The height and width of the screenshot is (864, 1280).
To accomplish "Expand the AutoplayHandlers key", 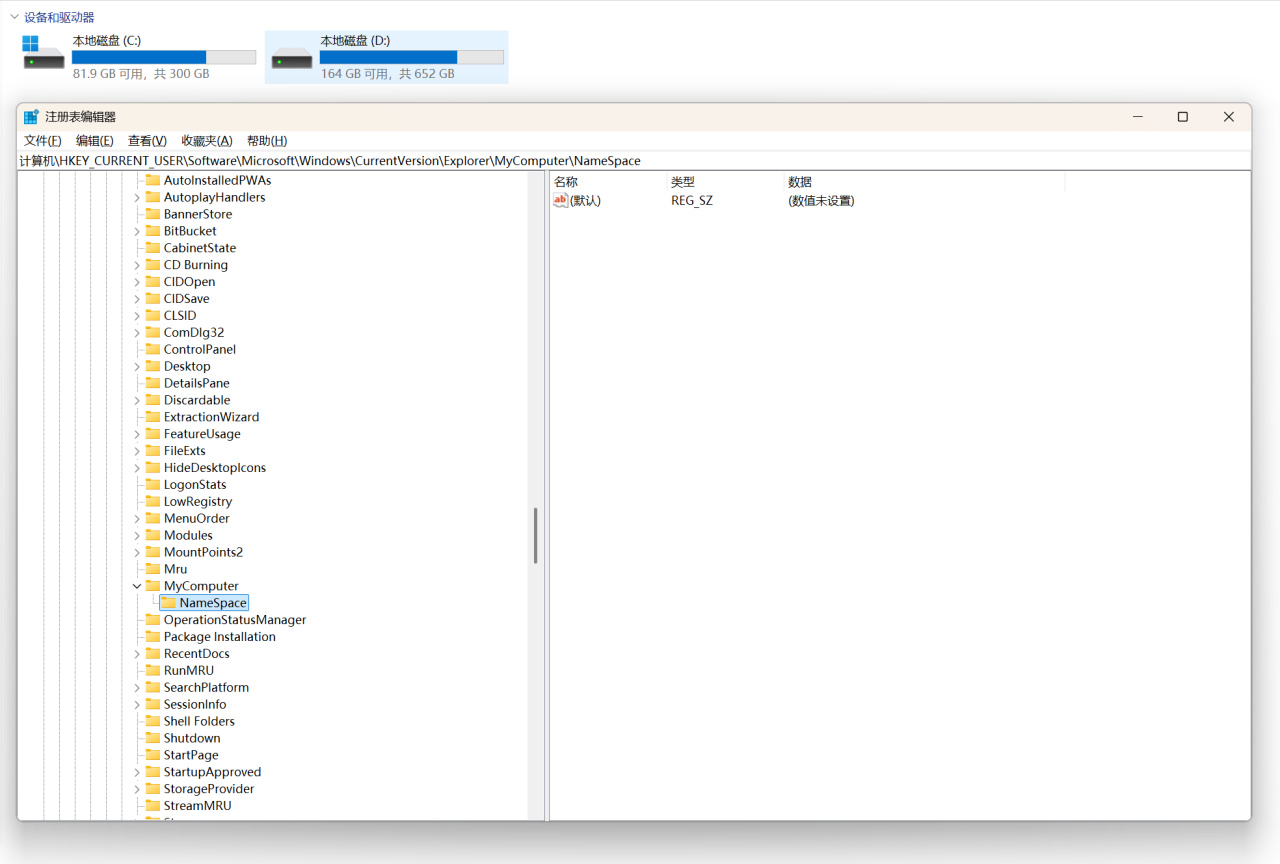I will coord(137,197).
